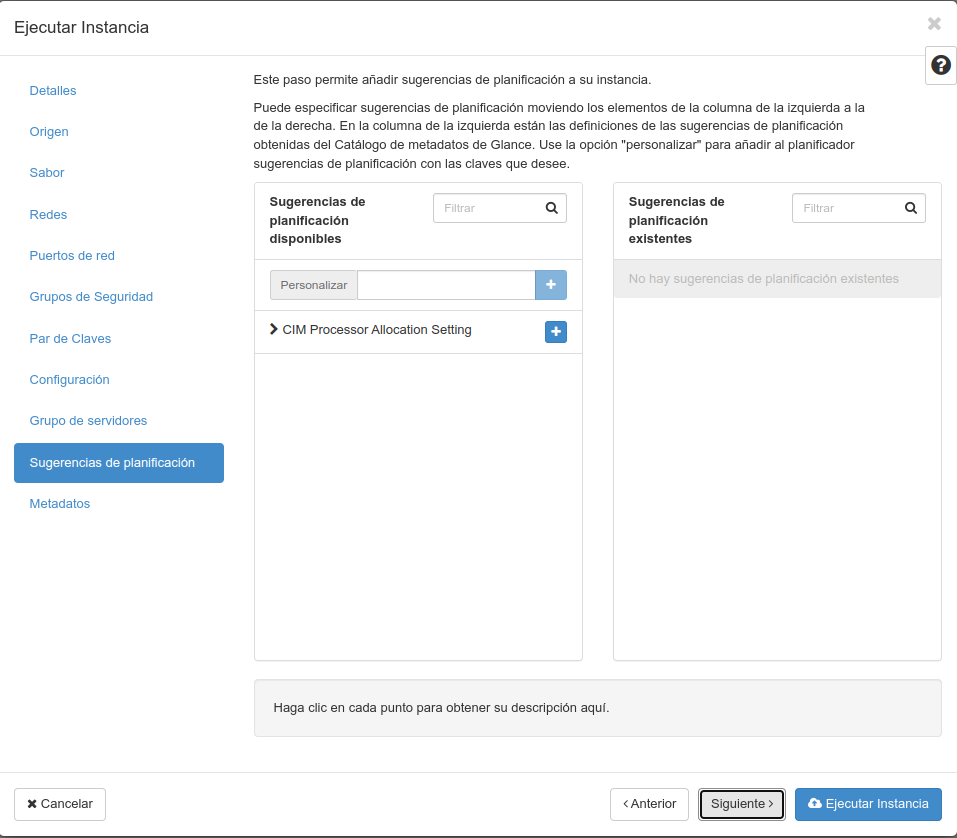Click Ejecutar Instancia to launch
Screen dimensions: 957x838
pos(868,804)
